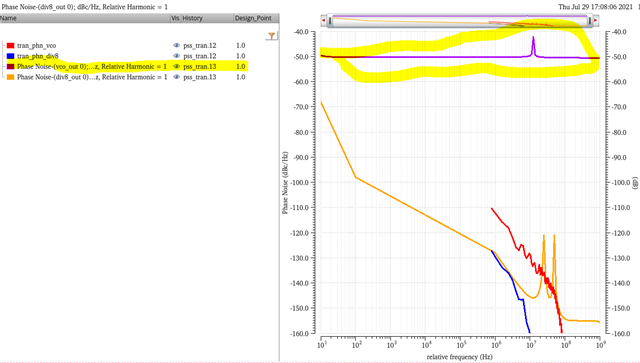Click Design_Point 1.0 value of tran_phn_vco
Viewport: 640px width, 363px height.
240,45
